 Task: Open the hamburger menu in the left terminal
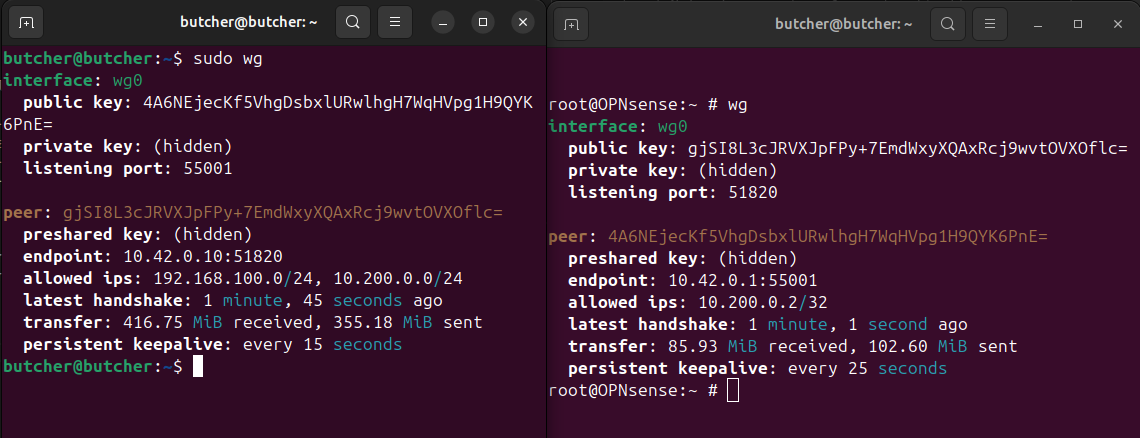396,21
